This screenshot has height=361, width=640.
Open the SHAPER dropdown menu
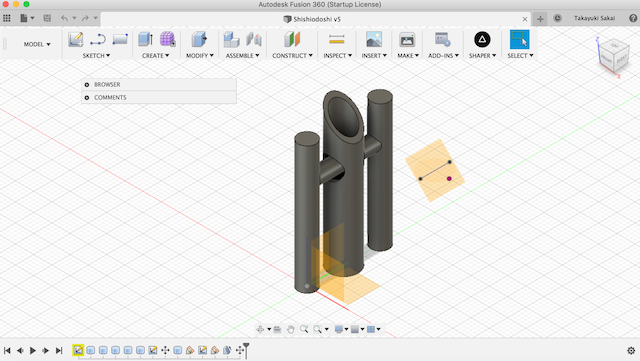tap(482, 56)
